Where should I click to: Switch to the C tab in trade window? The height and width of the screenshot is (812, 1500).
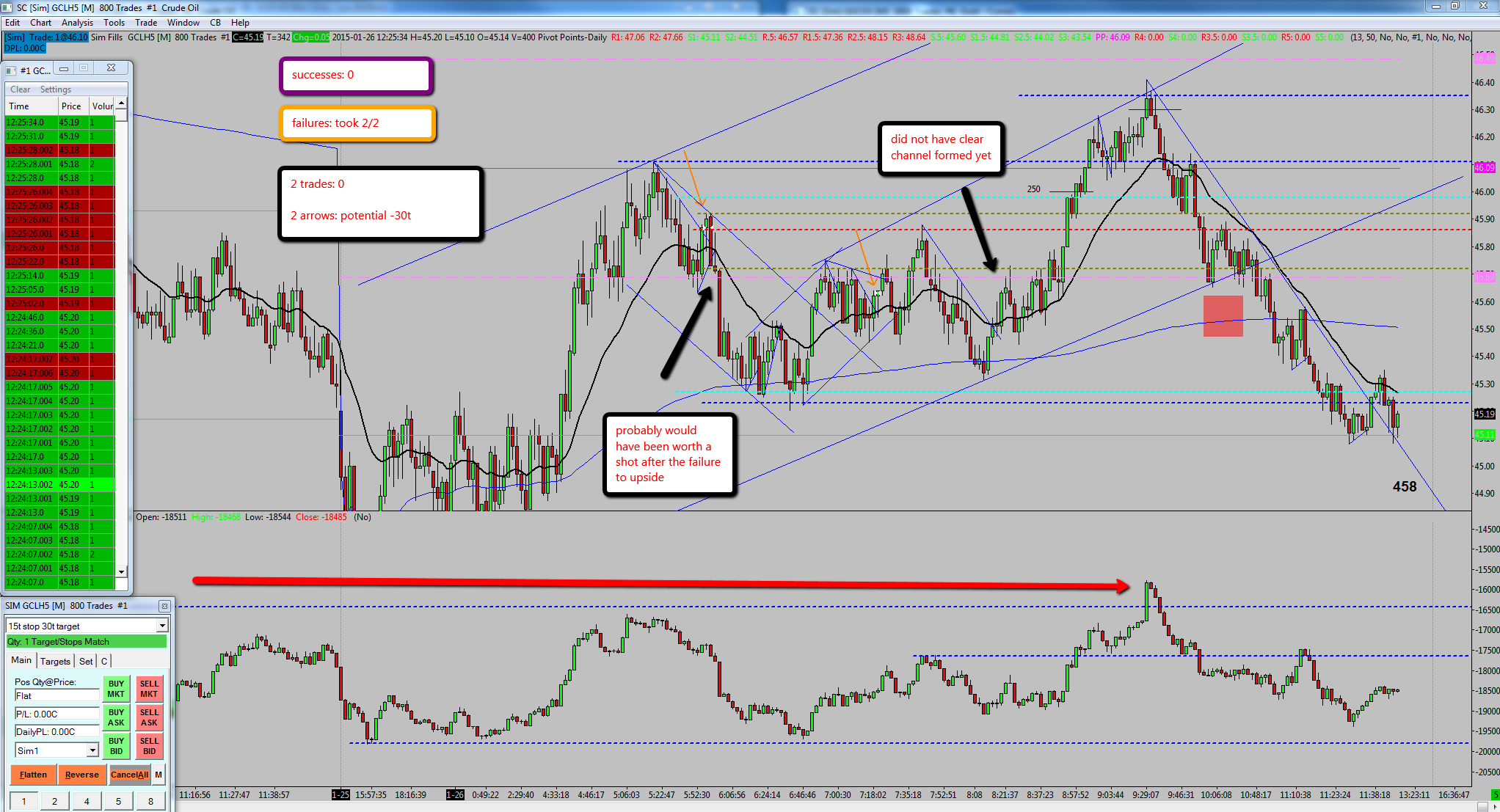coord(104,661)
